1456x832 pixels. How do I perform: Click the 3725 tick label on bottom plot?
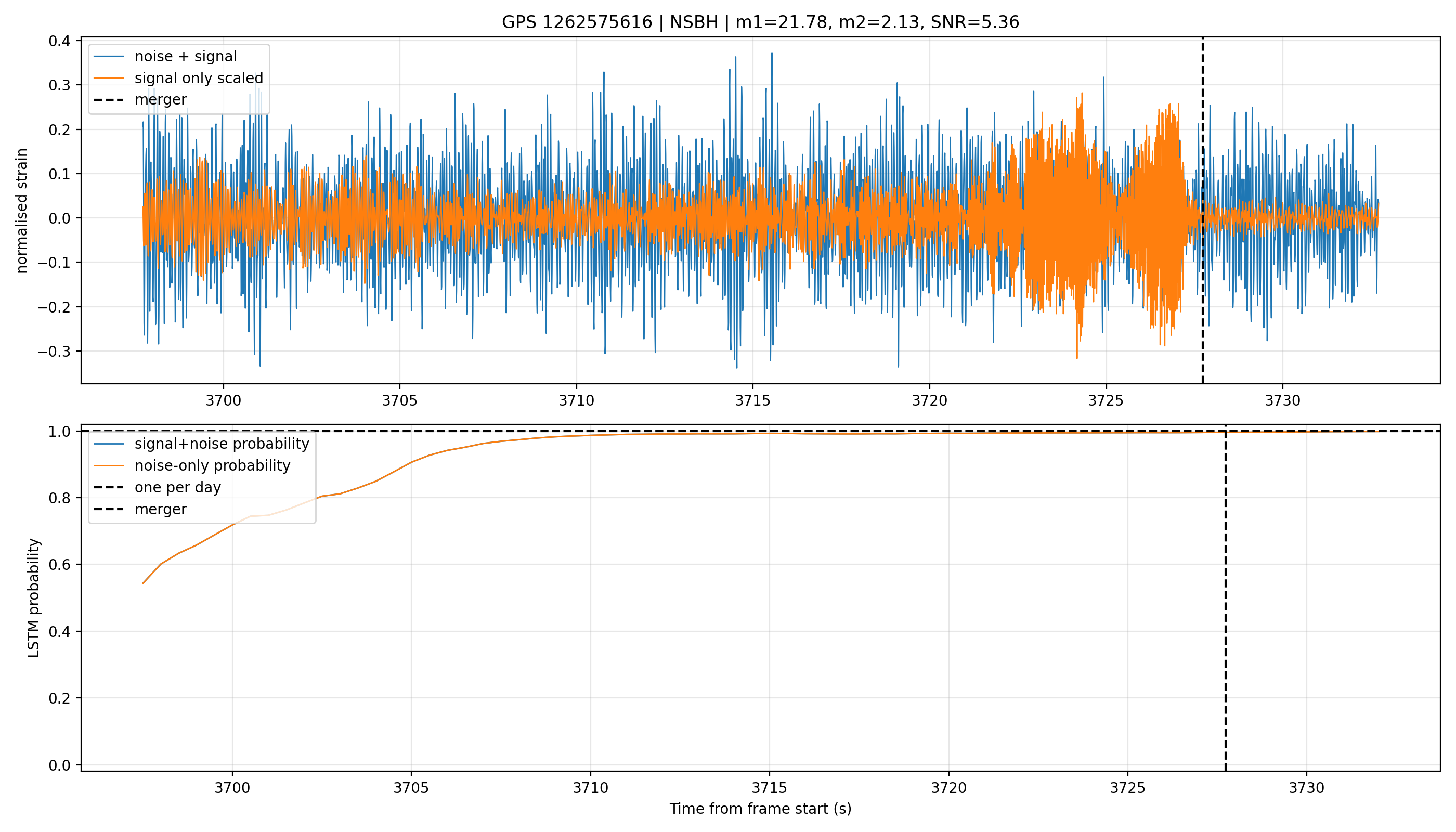click(1127, 788)
